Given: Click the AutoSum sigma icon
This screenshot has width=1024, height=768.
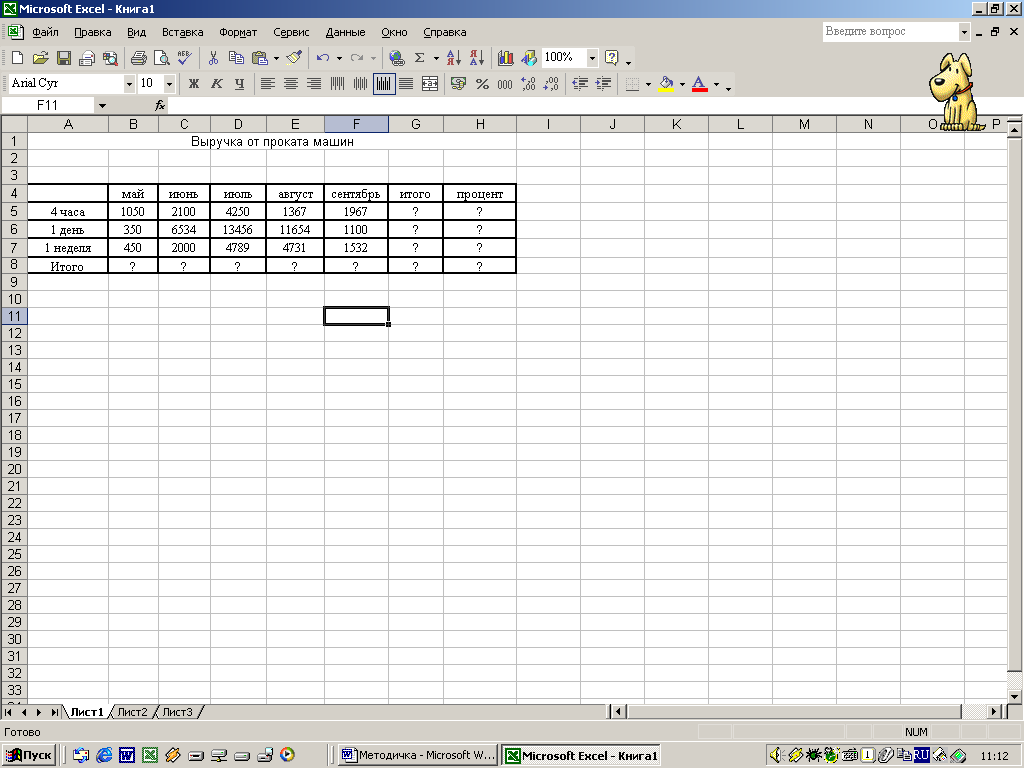Looking at the screenshot, I should [419, 58].
